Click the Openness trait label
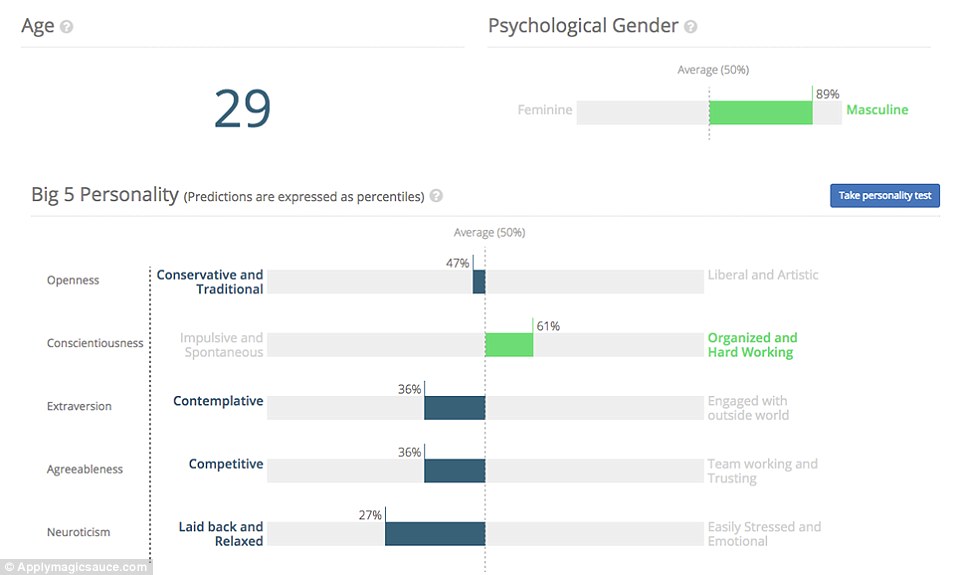The height and width of the screenshot is (575, 962). (x=73, y=281)
